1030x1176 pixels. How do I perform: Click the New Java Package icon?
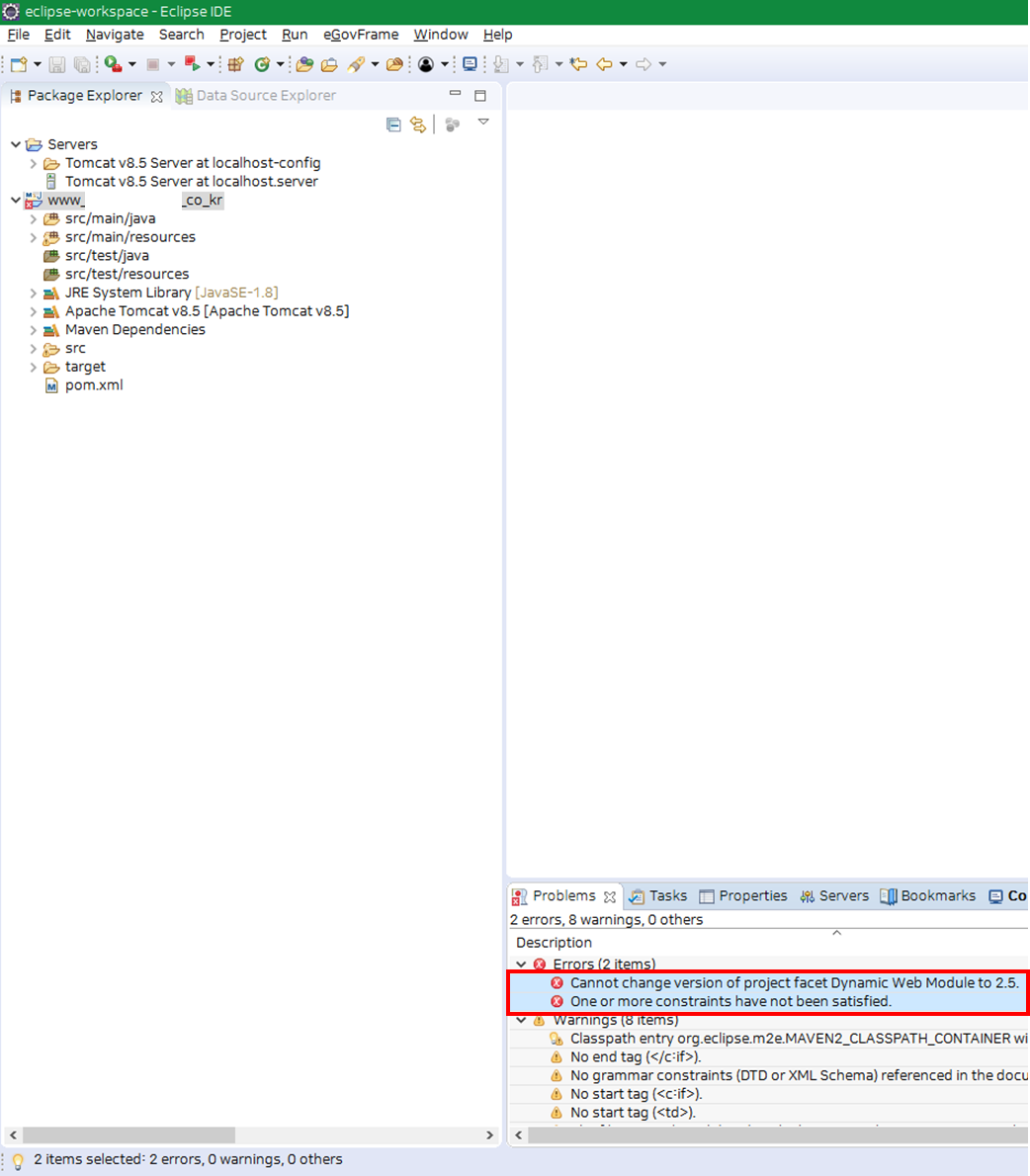pyautogui.click(x=235, y=64)
